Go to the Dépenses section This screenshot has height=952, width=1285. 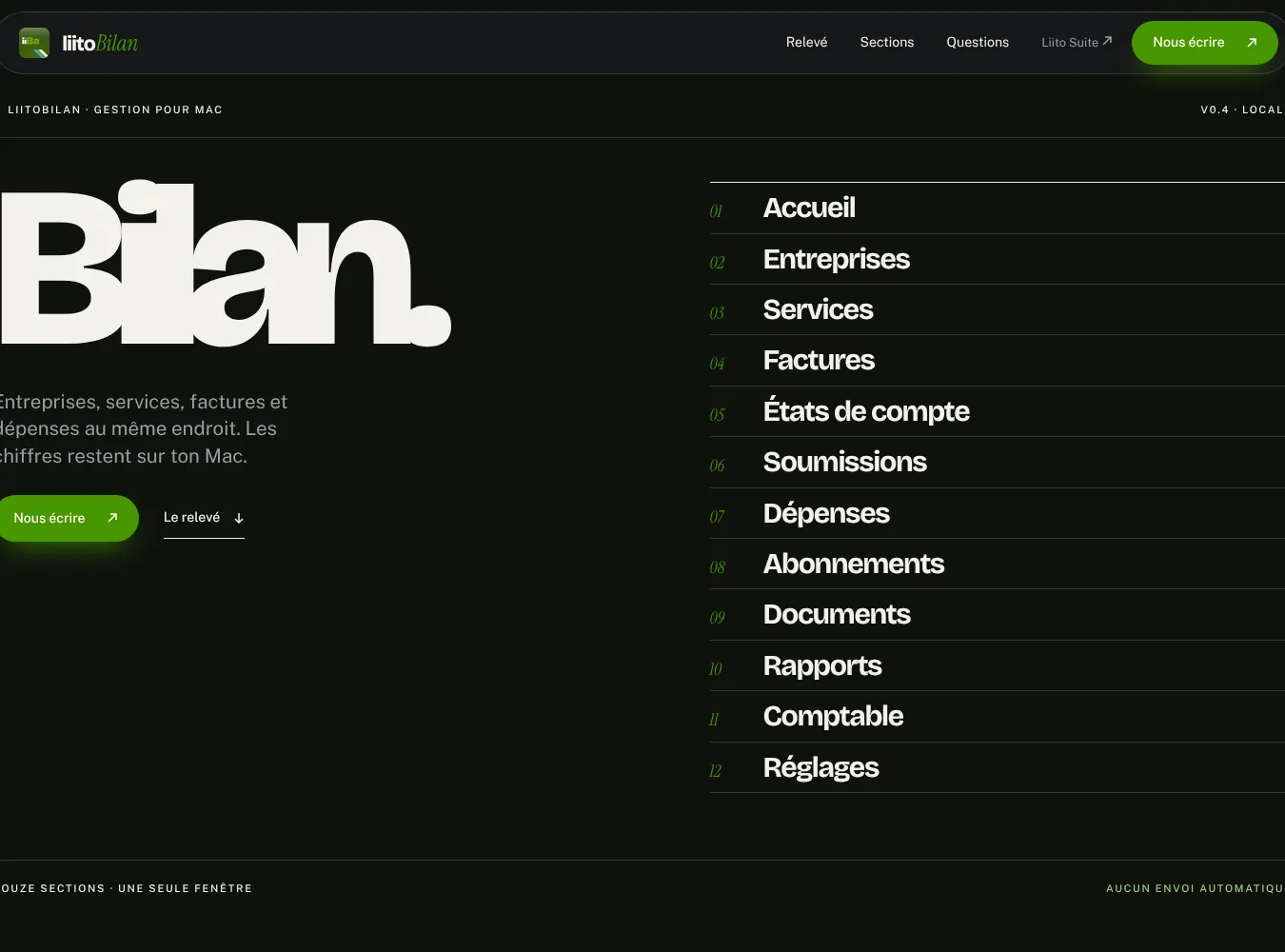(x=998, y=513)
